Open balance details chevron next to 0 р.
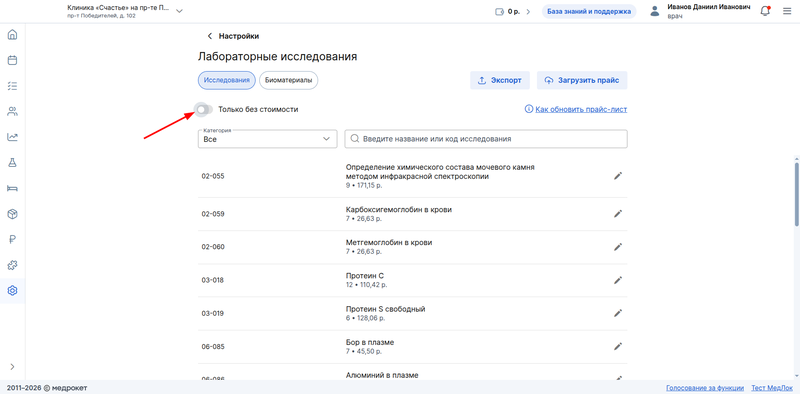800x394 pixels. [528, 11]
